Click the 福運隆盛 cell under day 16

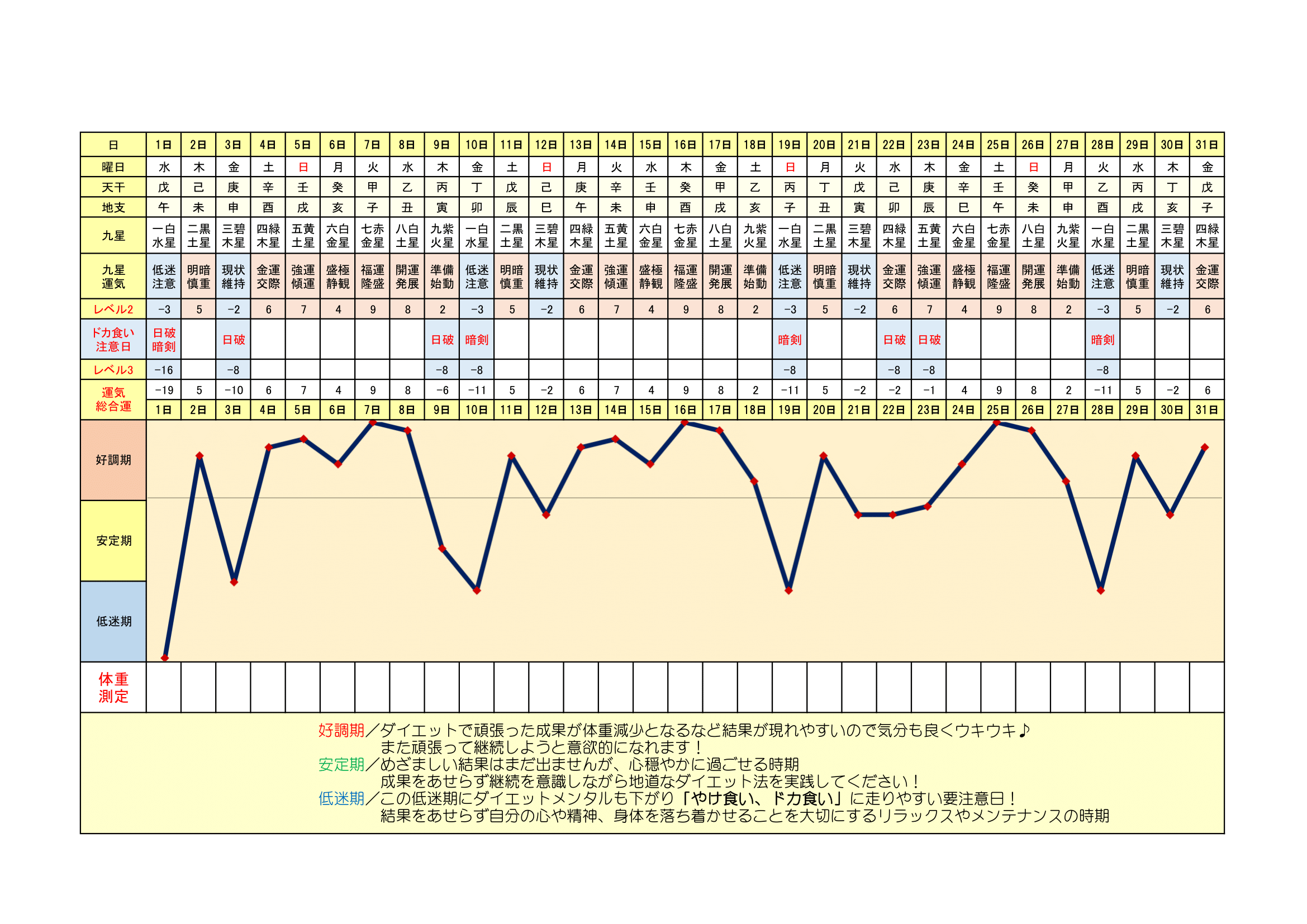point(686,277)
